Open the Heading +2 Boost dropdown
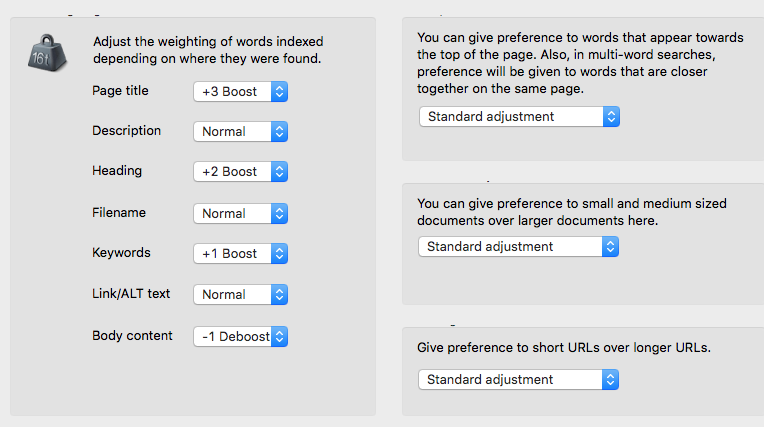The height and width of the screenshot is (427, 764). 240,172
